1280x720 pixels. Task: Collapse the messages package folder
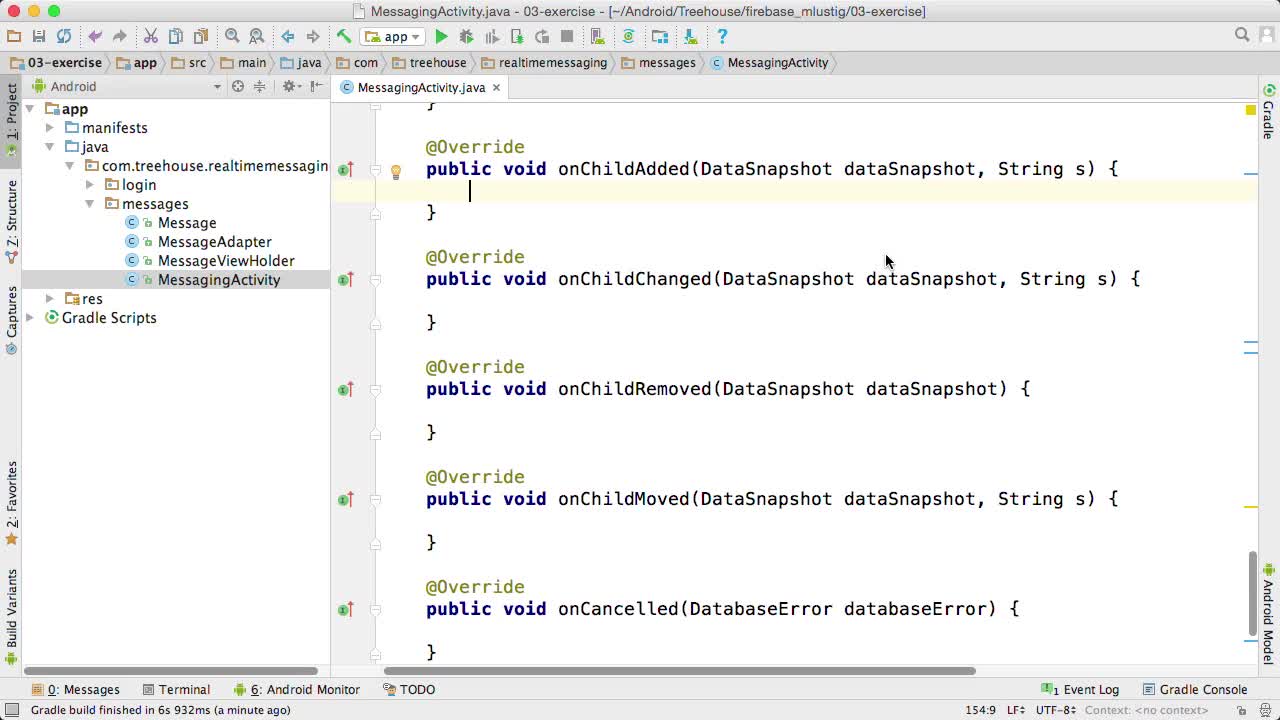coord(90,204)
